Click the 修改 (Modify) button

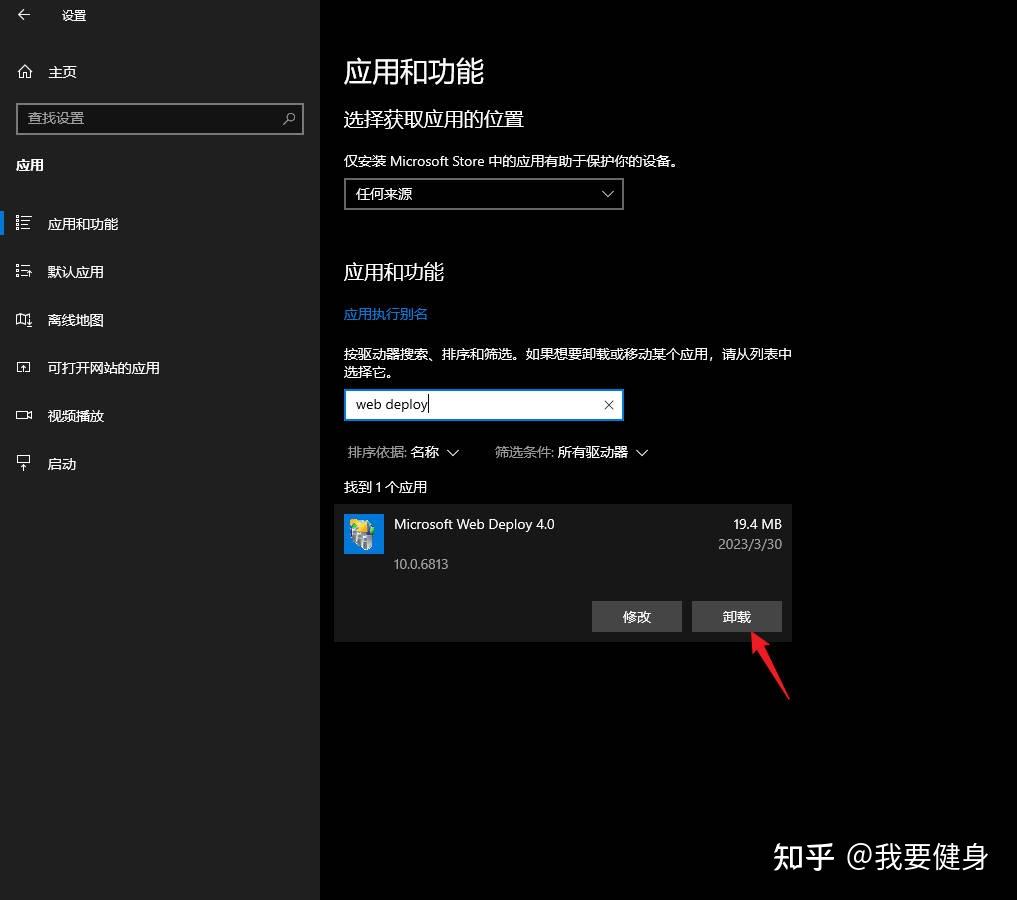pos(636,616)
